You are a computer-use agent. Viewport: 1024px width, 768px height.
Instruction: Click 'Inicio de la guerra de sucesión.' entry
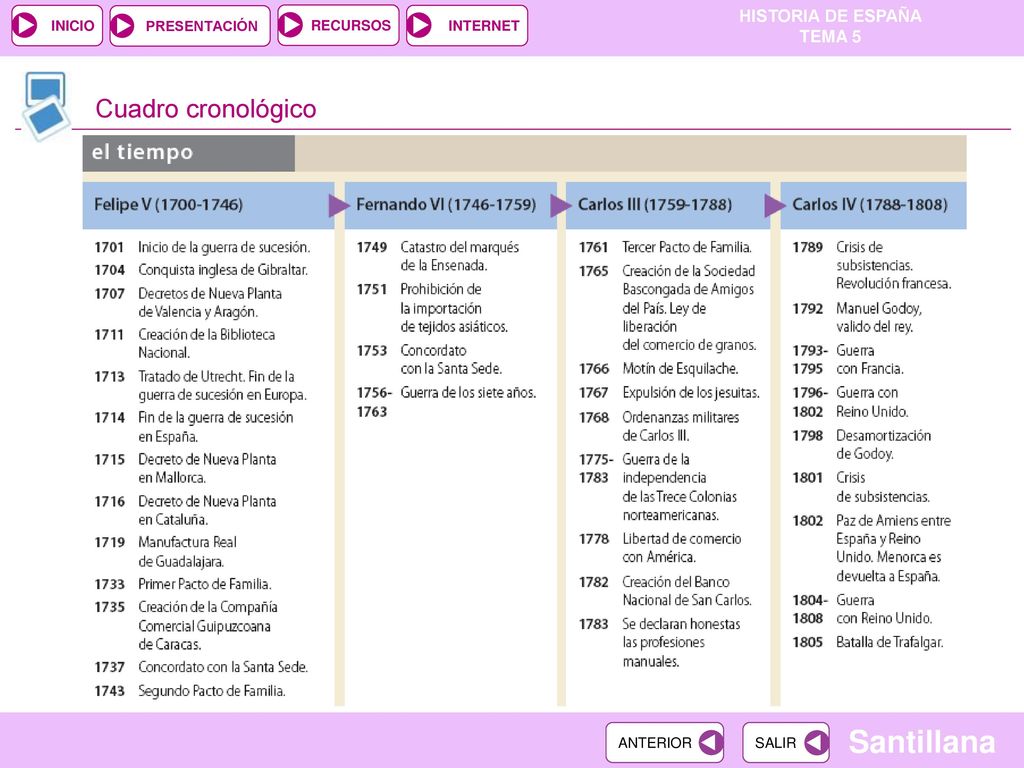(x=224, y=248)
